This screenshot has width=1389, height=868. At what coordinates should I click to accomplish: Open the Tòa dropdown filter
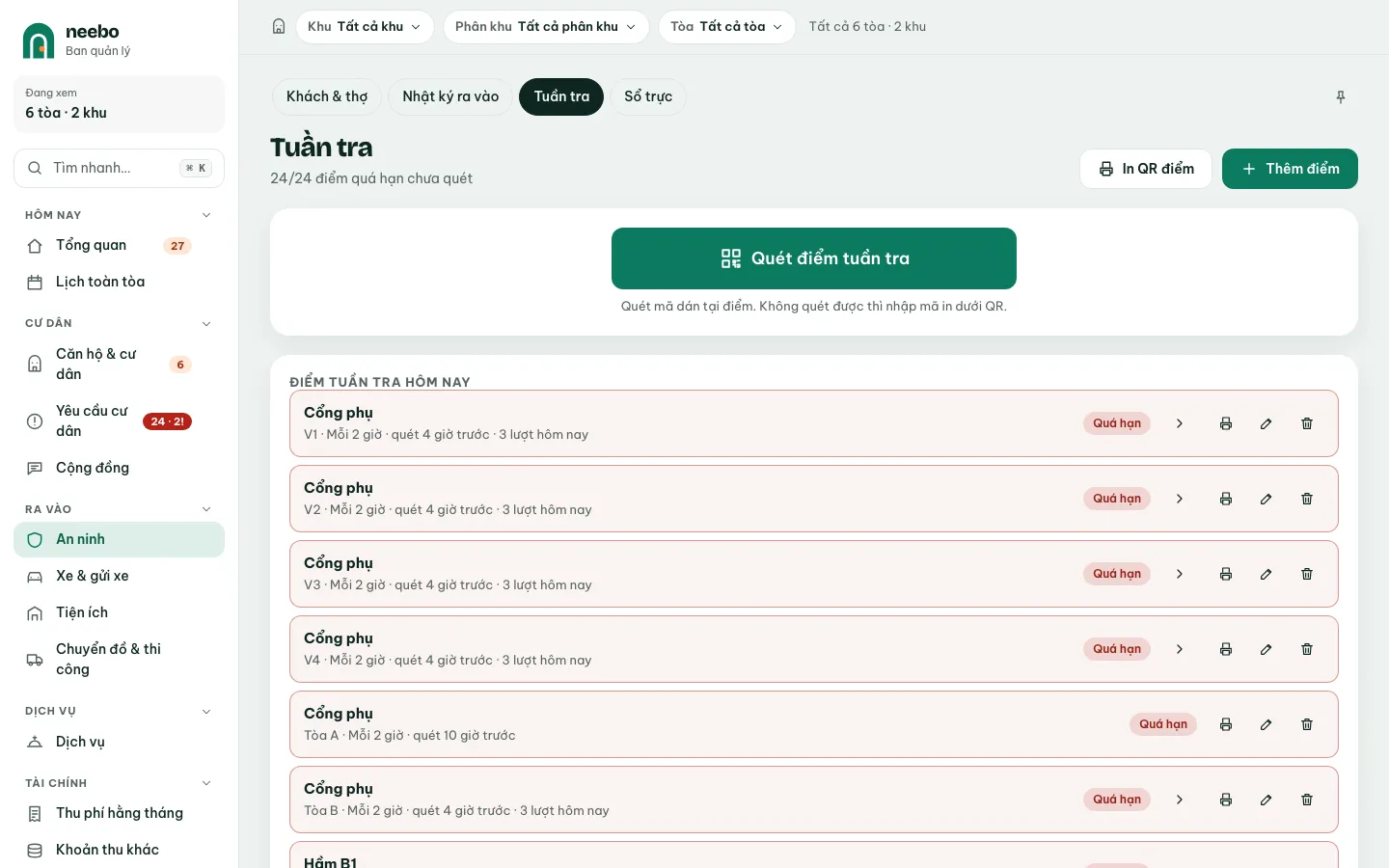pyautogui.click(x=727, y=27)
